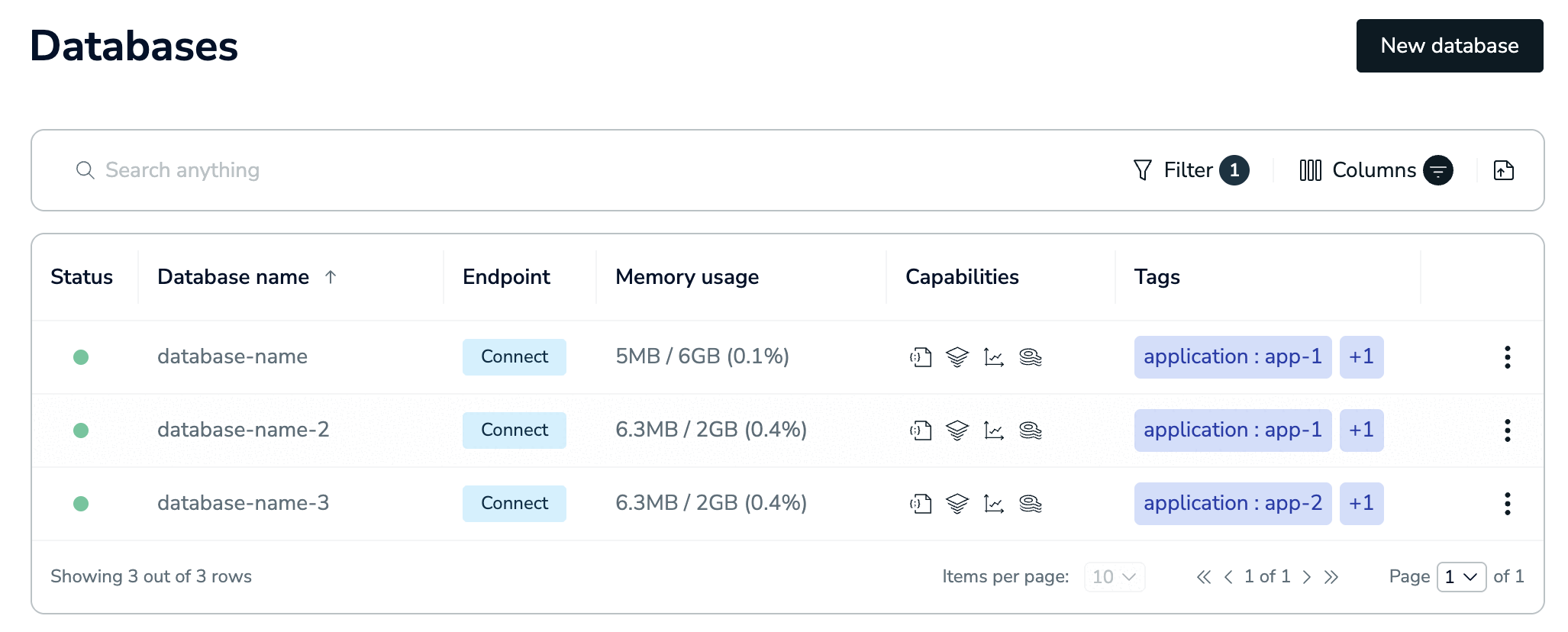Click the JSON document capability icon for database-name

[x=921, y=357]
